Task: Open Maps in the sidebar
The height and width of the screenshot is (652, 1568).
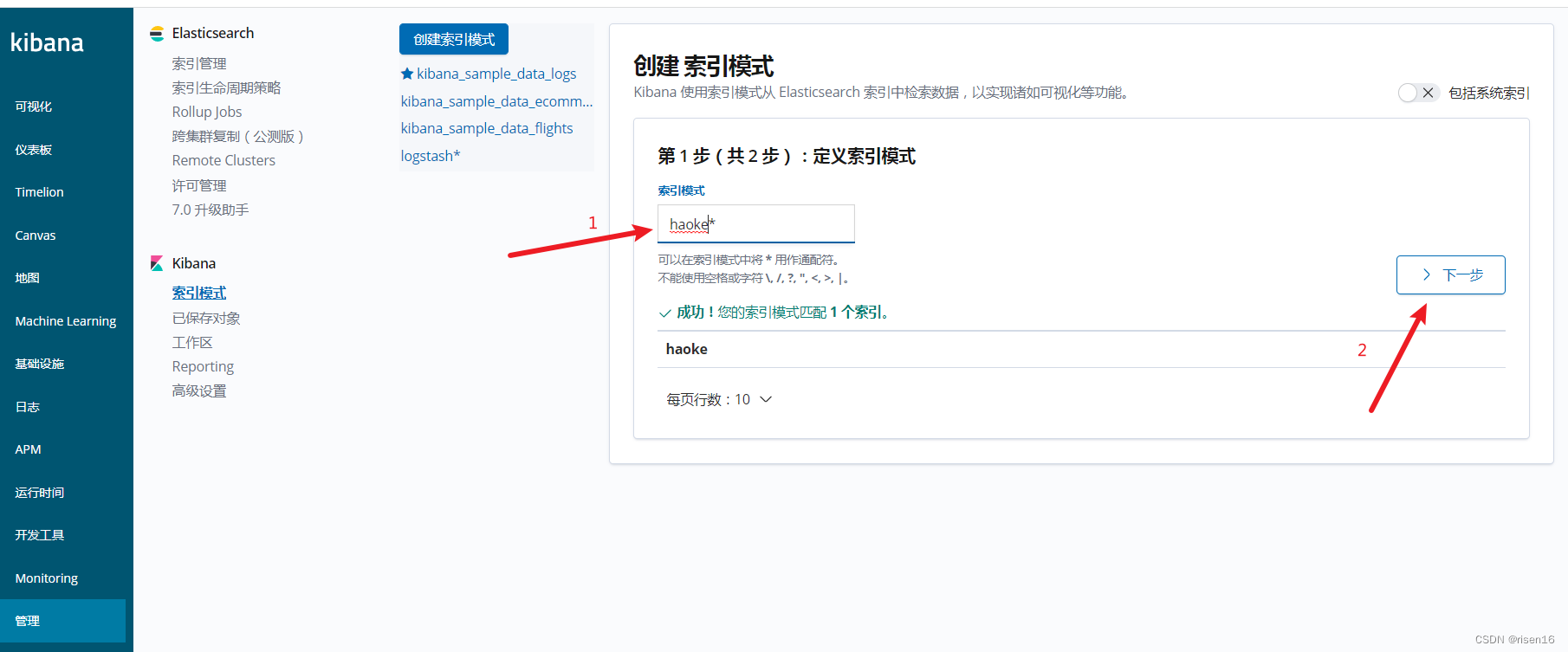Action: click(x=28, y=278)
